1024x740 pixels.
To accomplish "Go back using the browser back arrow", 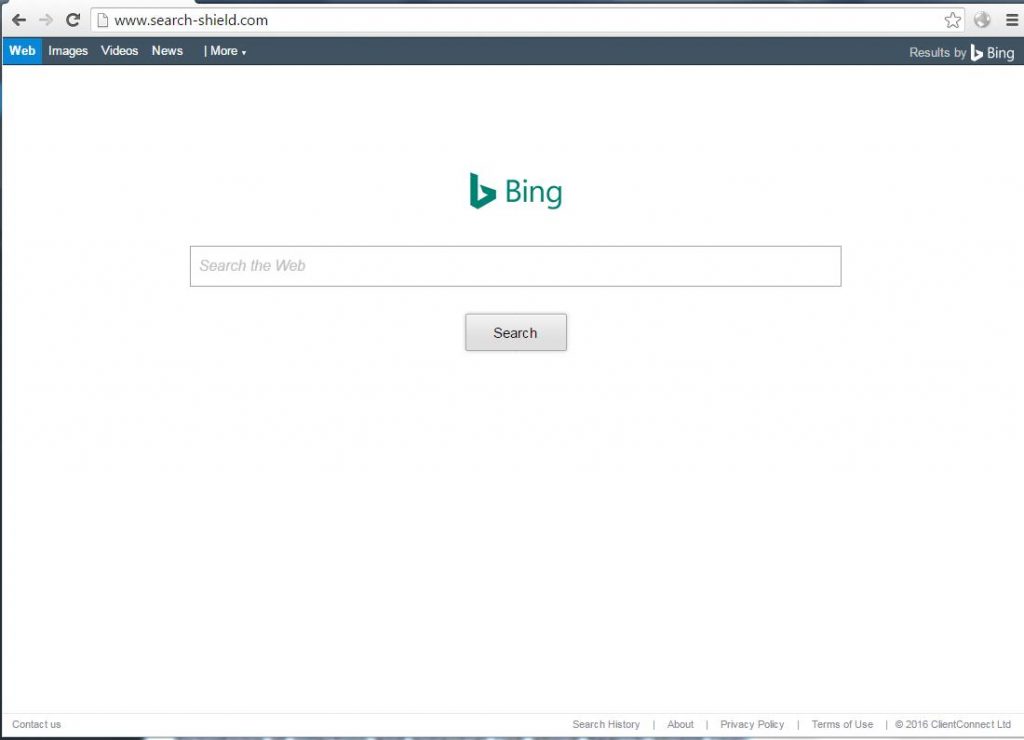I will click(x=19, y=20).
